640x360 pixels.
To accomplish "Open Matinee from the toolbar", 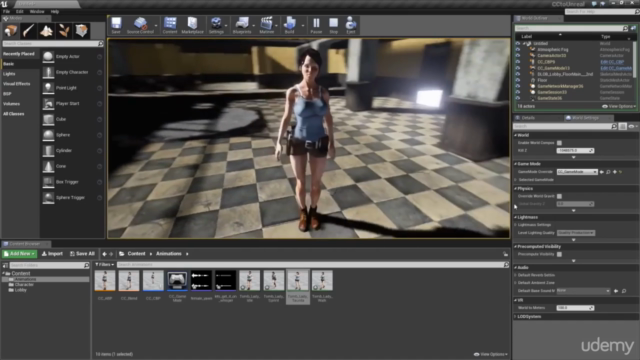I will (267, 25).
